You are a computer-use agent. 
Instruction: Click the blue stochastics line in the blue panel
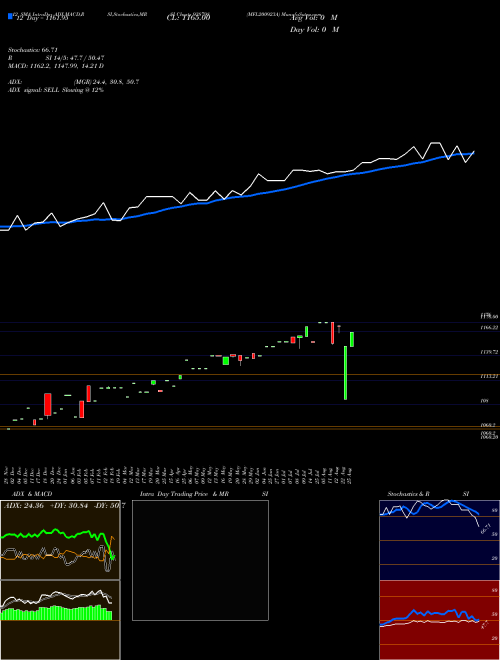429,507
